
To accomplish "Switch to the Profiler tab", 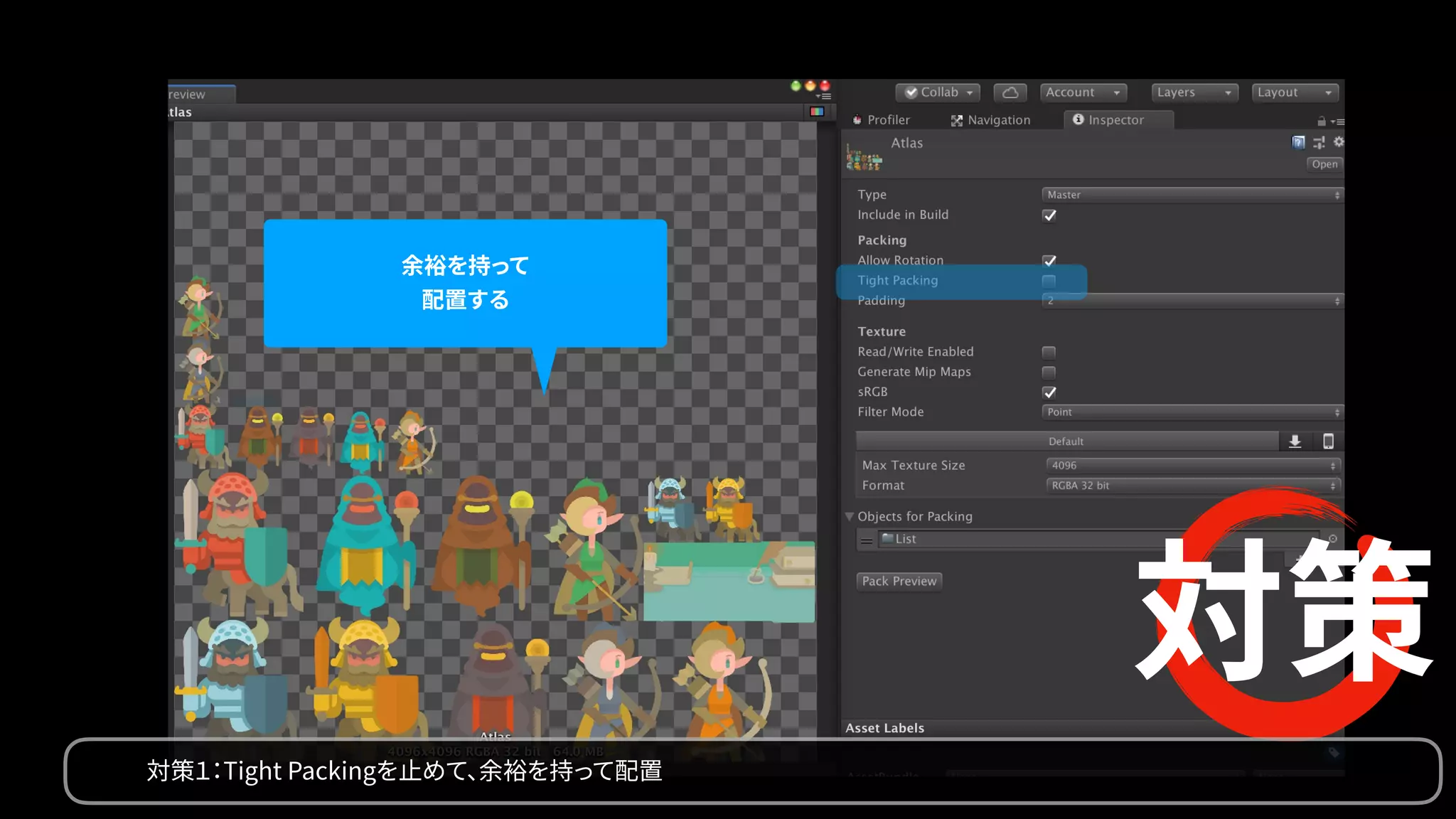I will tap(882, 120).
